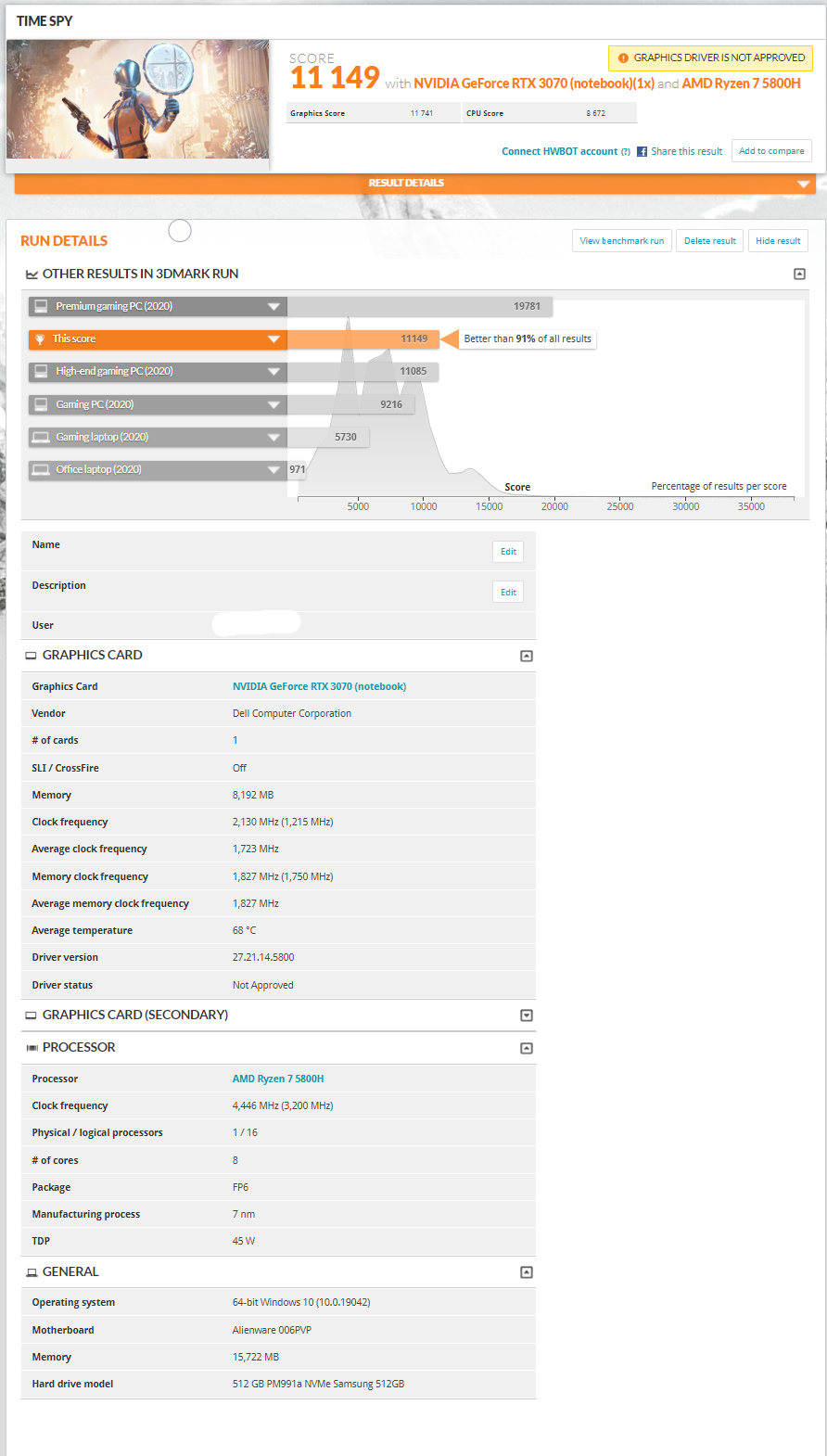Image resolution: width=827 pixels, height=1456 pixels.
Task: Click the orange 11149 score bar
Action: [363, 339]
